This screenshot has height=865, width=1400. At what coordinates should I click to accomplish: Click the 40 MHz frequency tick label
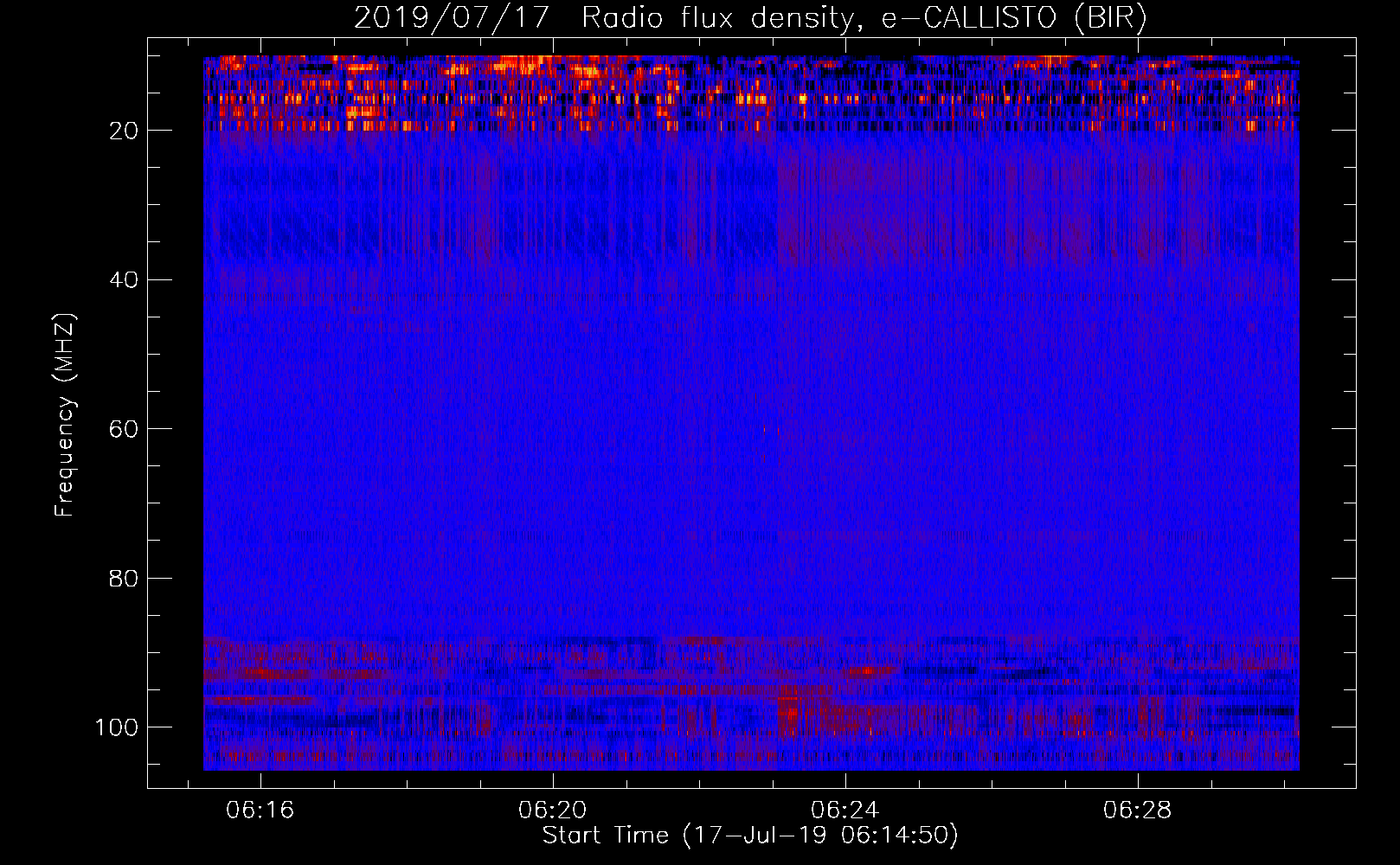point(124,279)
